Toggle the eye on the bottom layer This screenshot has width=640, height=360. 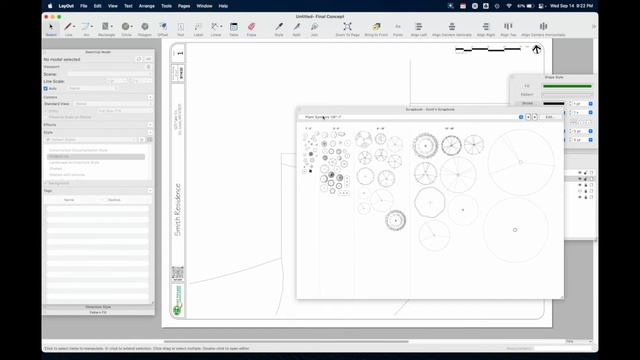pyautogui.click(x=580, y=197)
